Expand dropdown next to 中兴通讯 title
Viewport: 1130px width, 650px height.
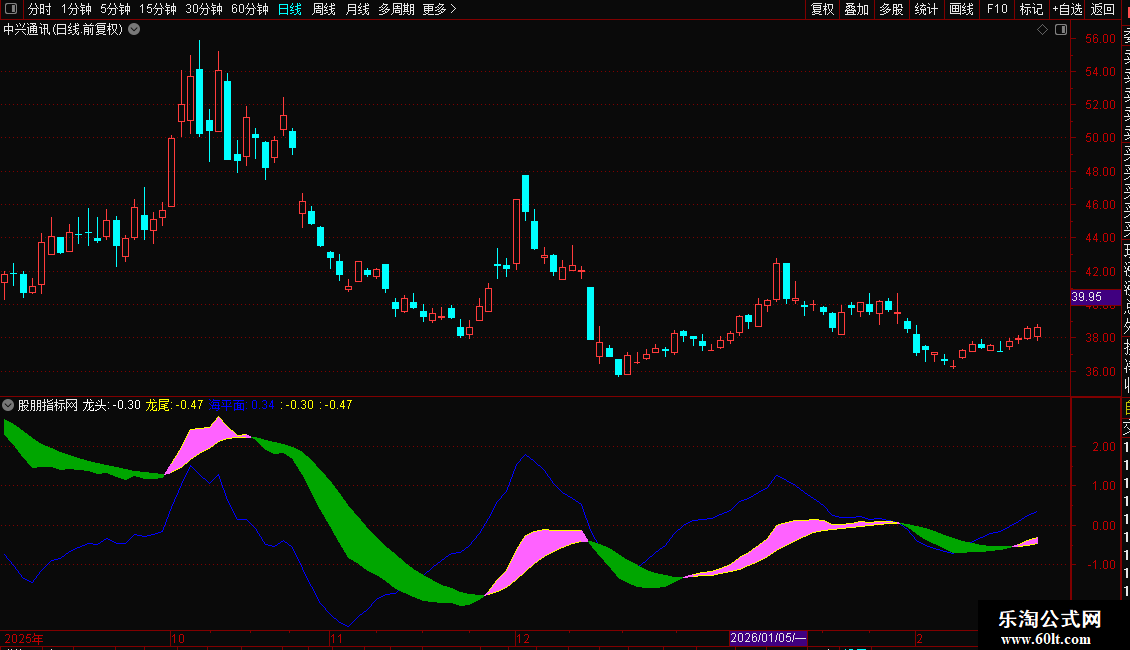tap(134, 30)
